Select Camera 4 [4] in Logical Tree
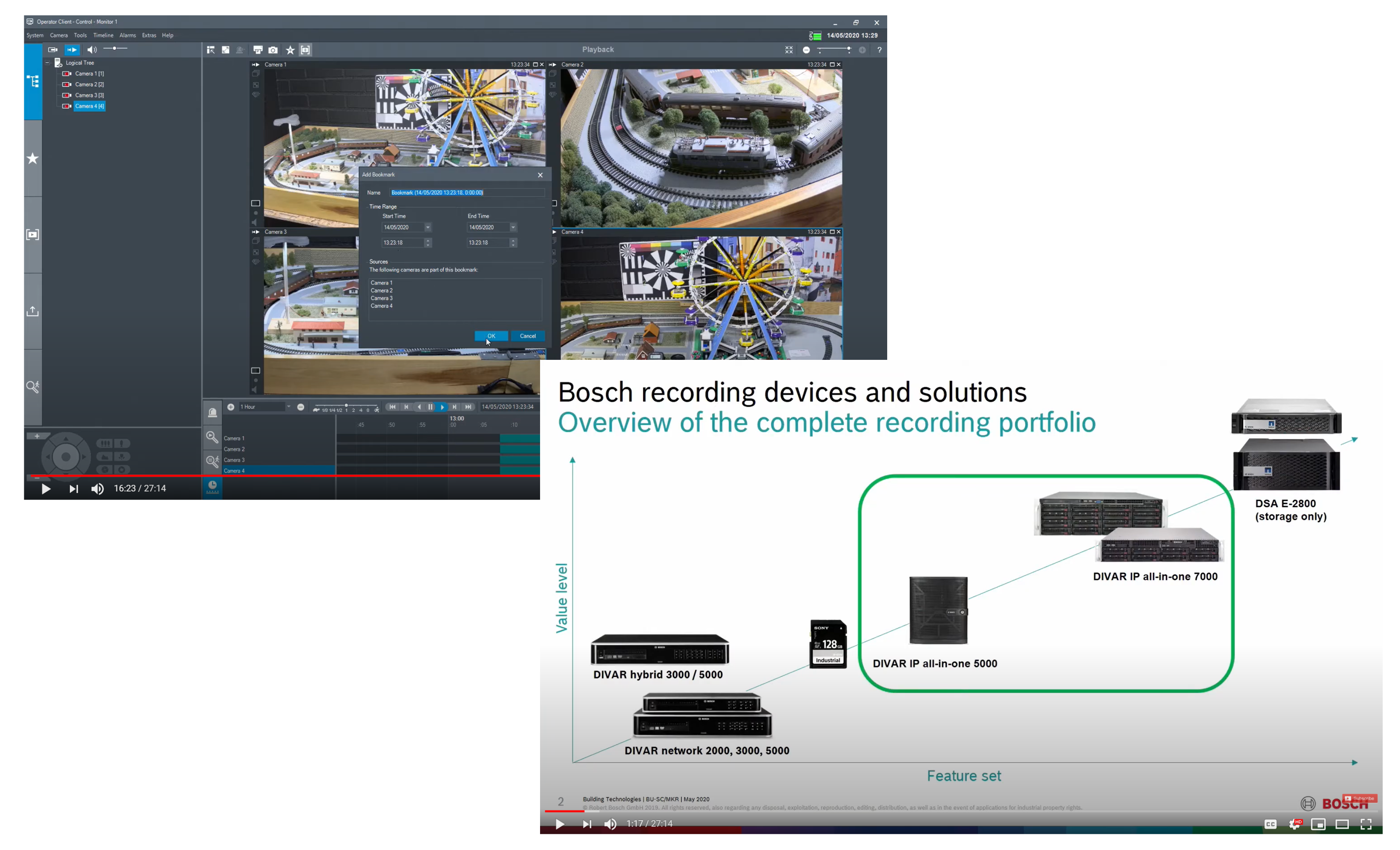Viewport: 1400px width, 850px height. [x=89, y=106]
